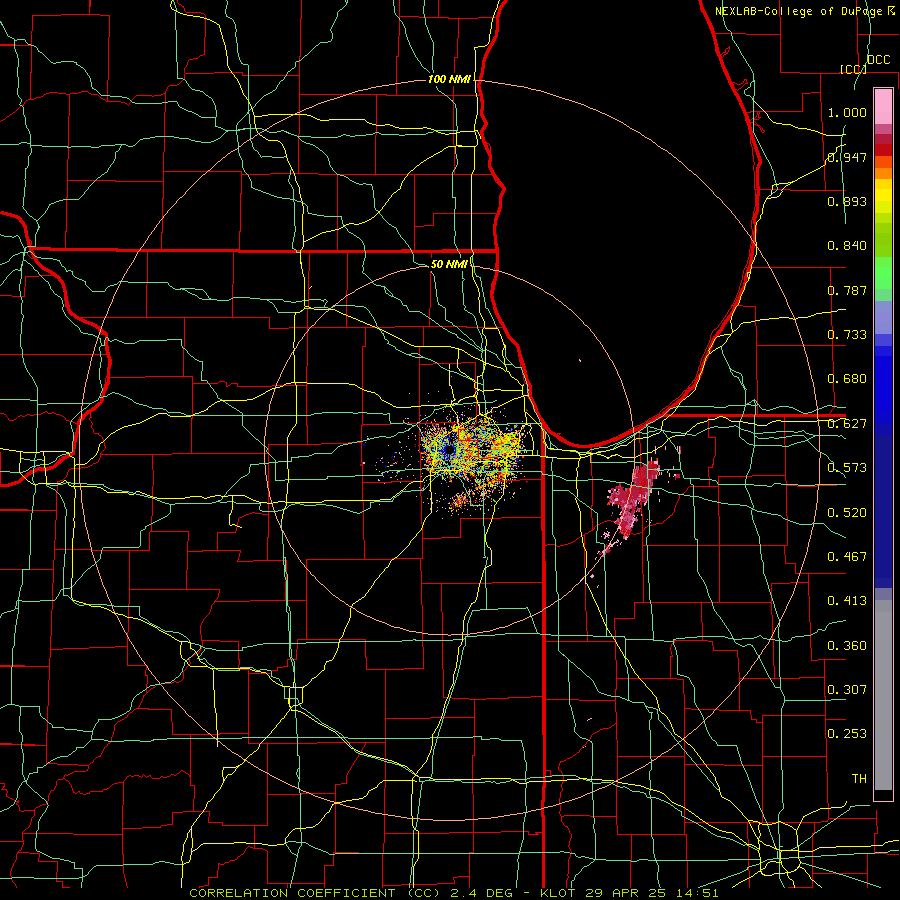Click the 0.467 scale label

847,557
